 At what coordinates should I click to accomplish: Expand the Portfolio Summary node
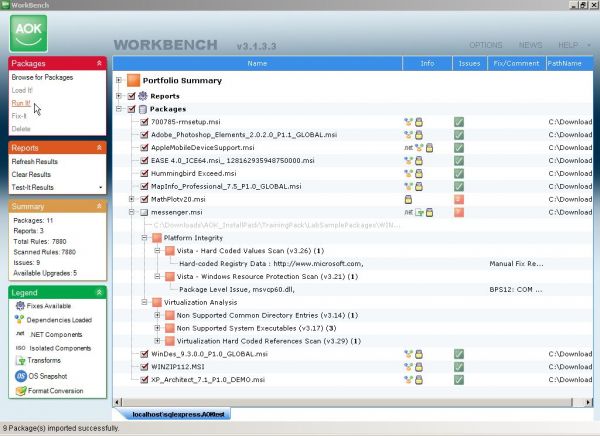[119, 80]
